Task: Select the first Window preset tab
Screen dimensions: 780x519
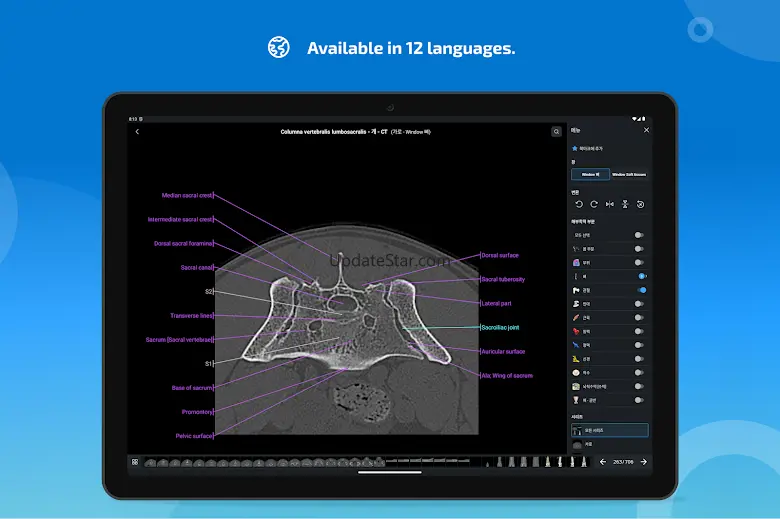Action: pyautogui.click(x=590, y=174)
